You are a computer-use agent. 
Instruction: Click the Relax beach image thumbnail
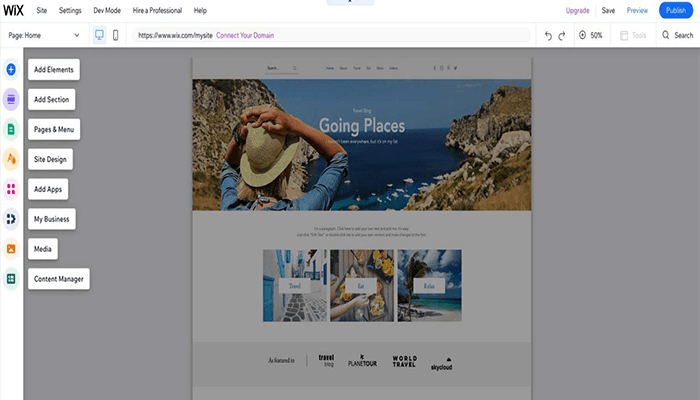pos(429,286)
